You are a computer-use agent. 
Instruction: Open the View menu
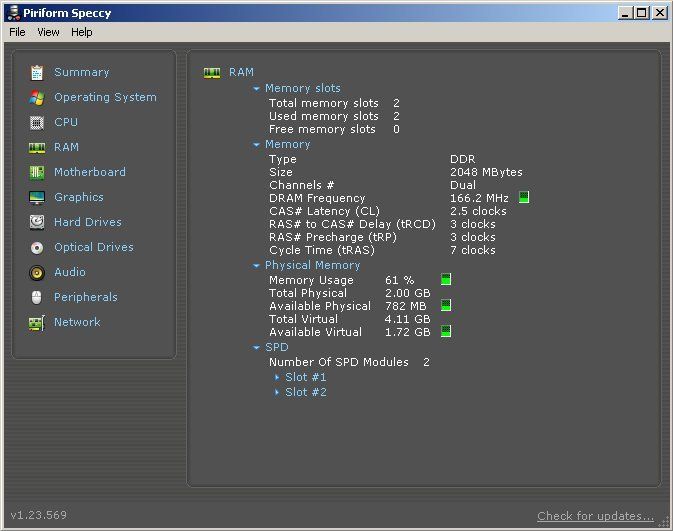(x=48, y=32)
